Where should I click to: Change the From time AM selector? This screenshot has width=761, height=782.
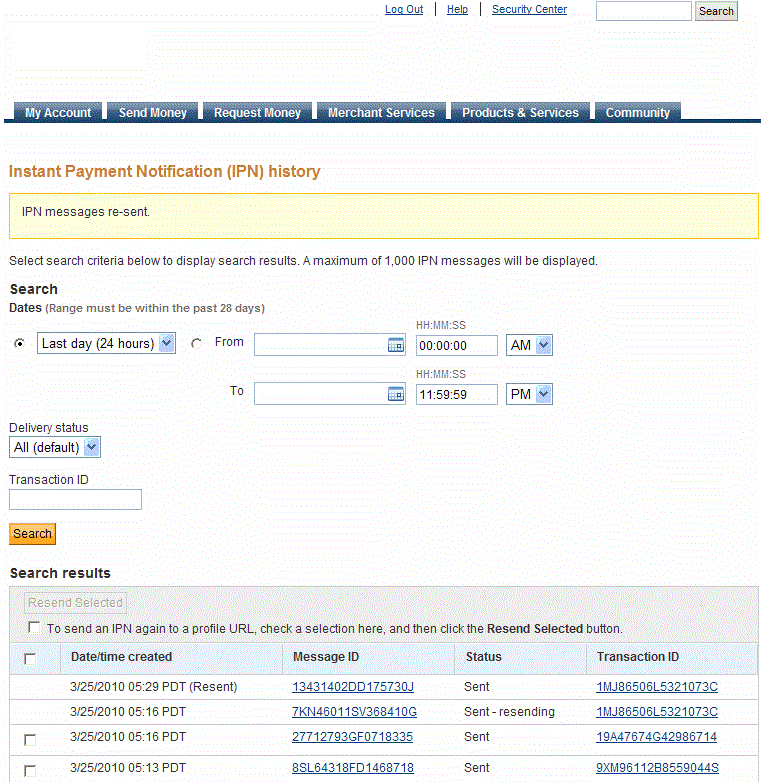point(530,345)
